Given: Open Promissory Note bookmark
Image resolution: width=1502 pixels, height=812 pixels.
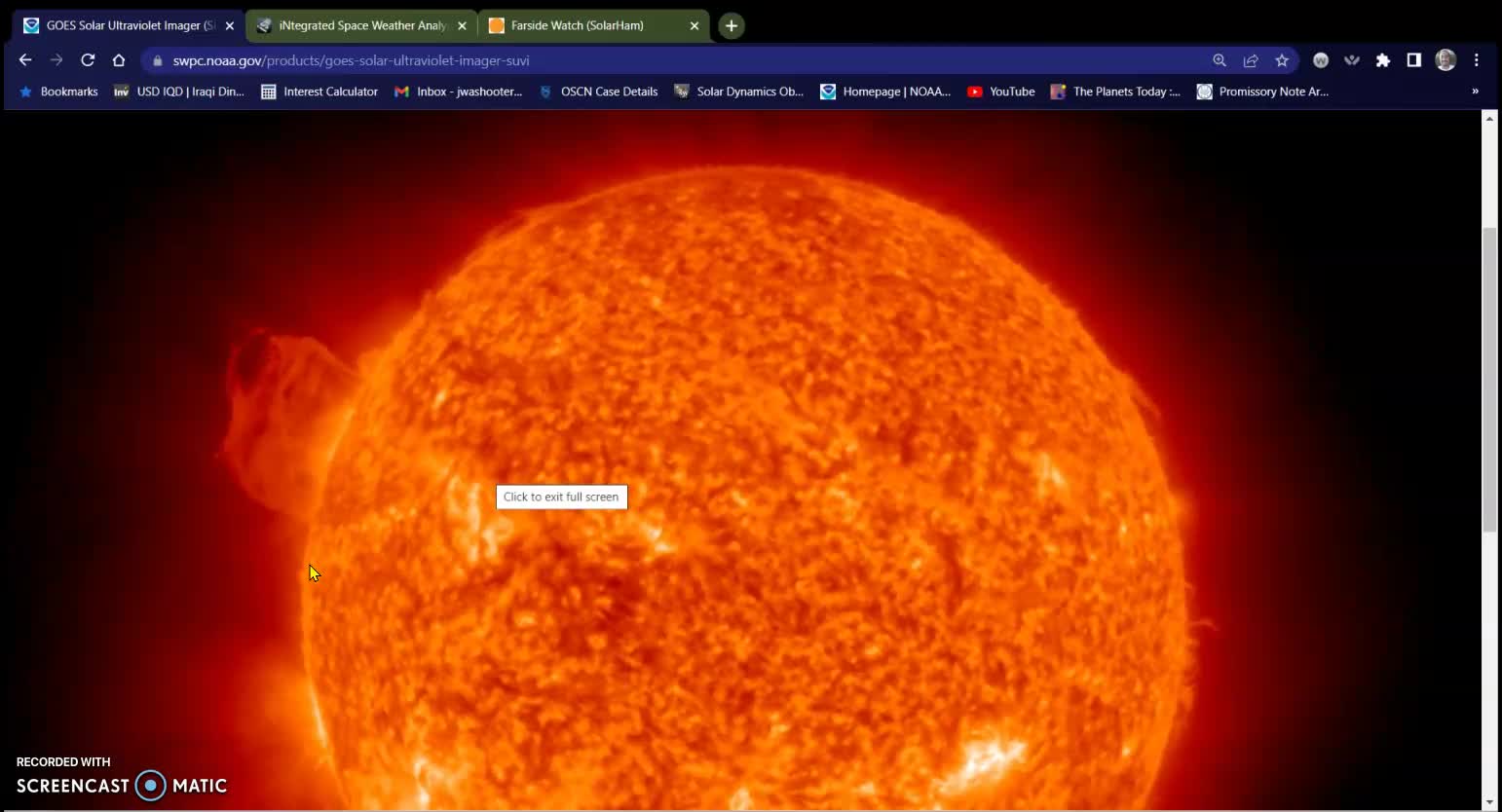Looking at the screenshot, I should [x=1262, y=92].
